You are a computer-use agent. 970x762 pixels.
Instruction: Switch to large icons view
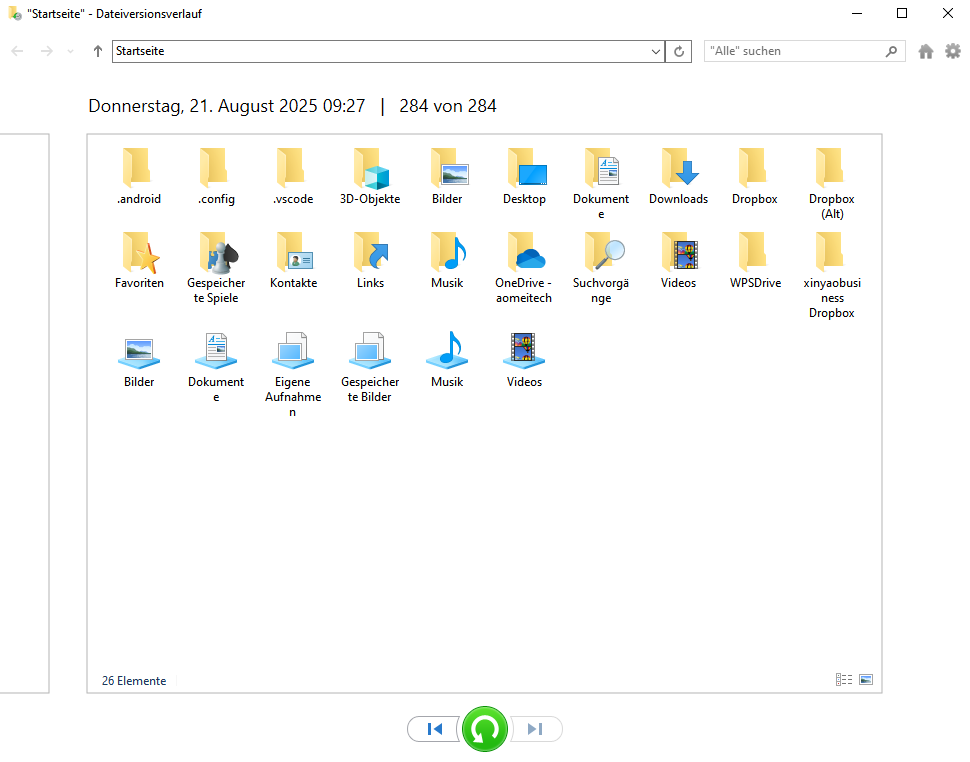(x=866, y=680)
